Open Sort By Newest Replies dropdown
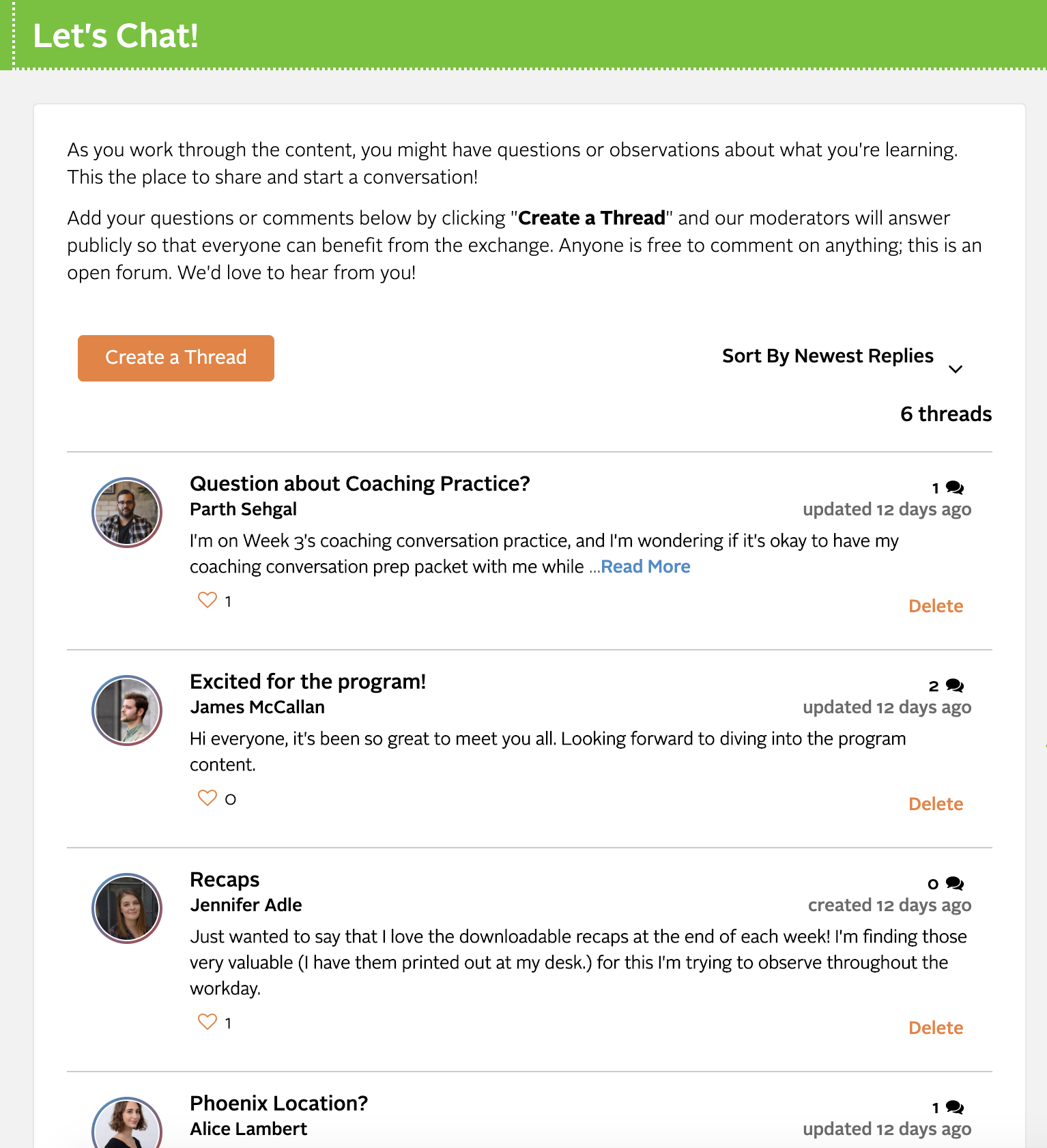The height and width of the screenshot is (1148, 1047). [827, 356]
